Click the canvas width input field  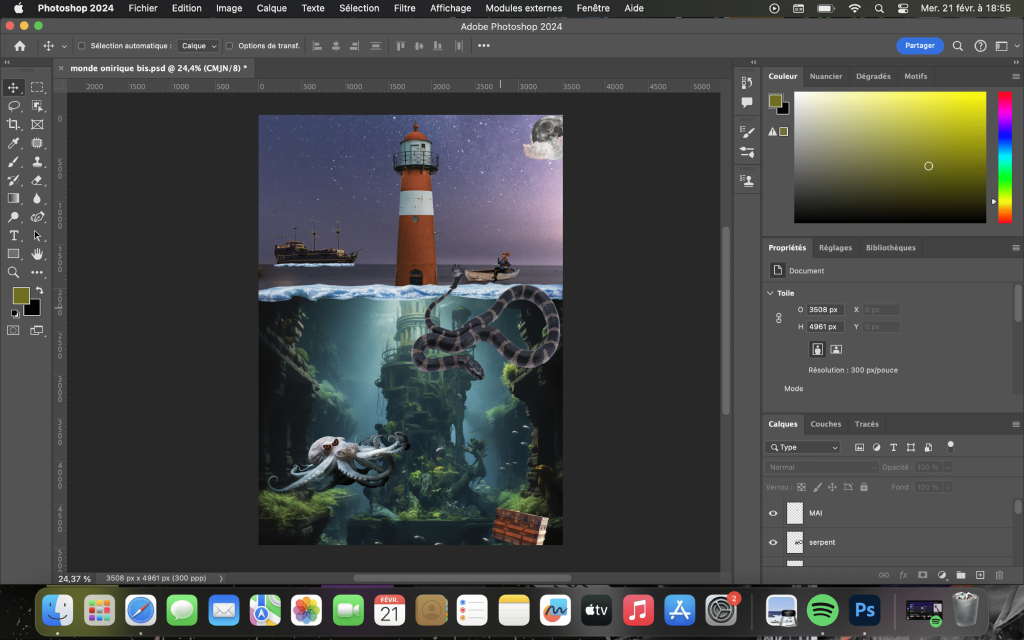(x=825, y=310)
